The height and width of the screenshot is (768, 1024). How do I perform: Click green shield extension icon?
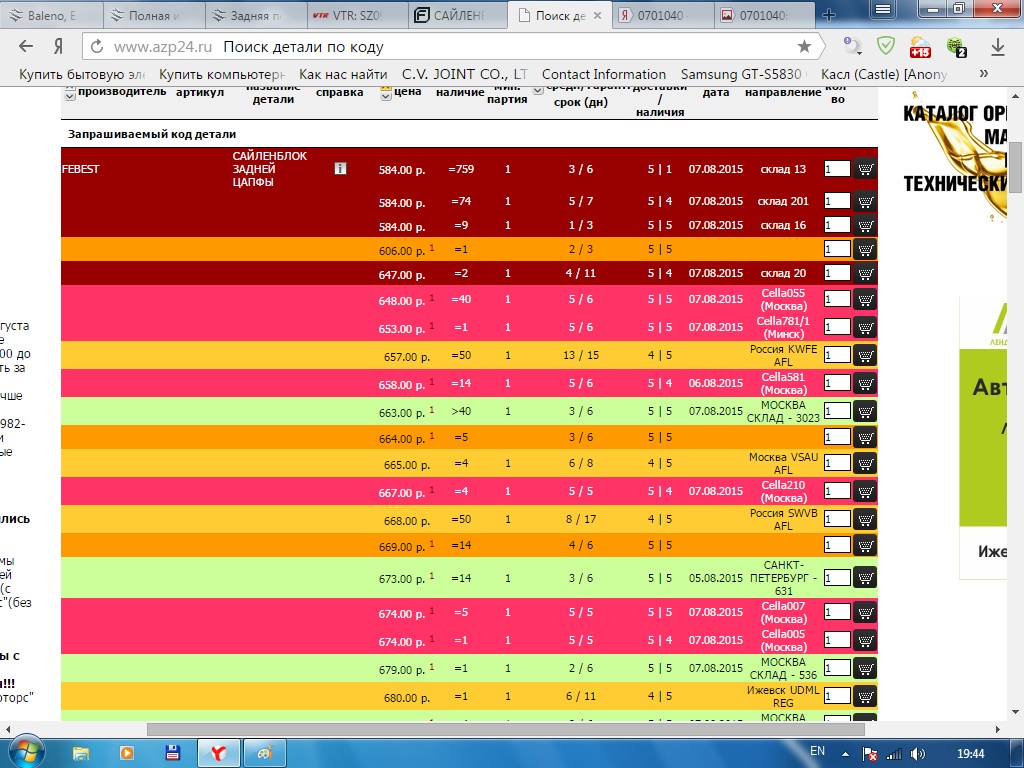(x=886, y=46)
